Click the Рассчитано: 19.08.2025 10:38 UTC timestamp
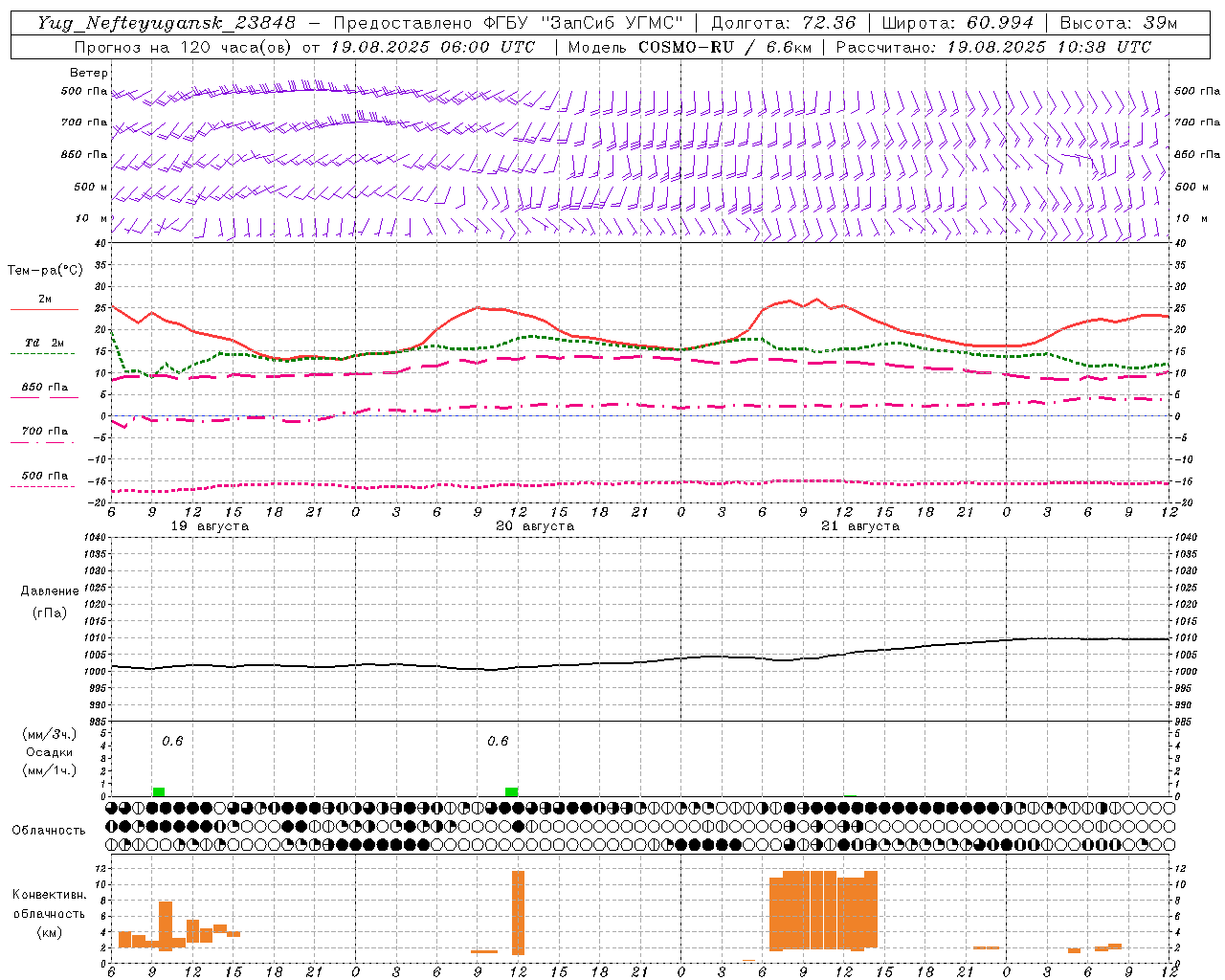The width and height of the screenshot is (1225, 980). pos(993,47)
